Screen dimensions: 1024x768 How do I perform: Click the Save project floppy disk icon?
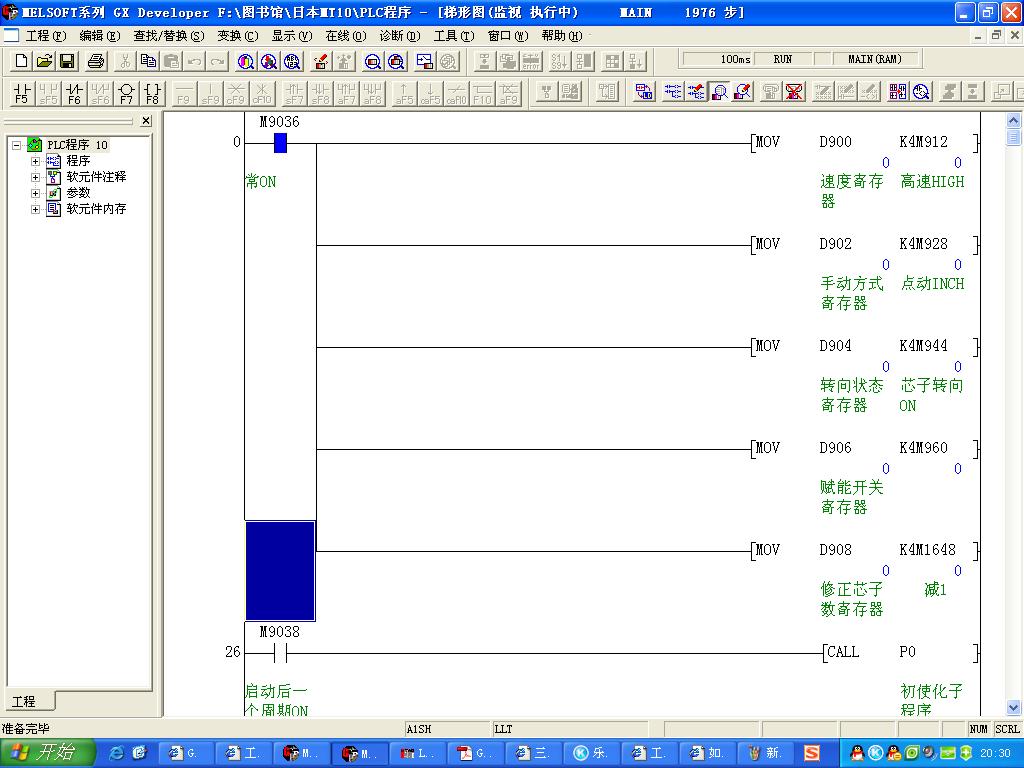68,61
